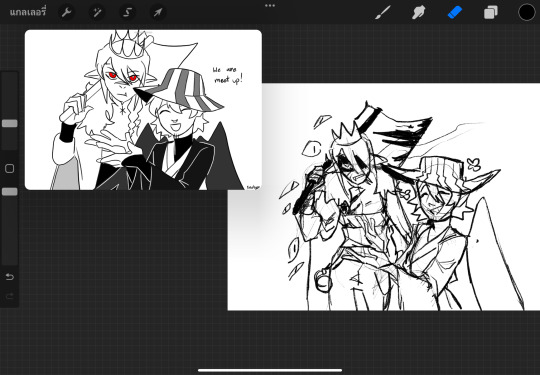
Task: Undo the last stroke with undo arrow
Action: coord(10,277)
